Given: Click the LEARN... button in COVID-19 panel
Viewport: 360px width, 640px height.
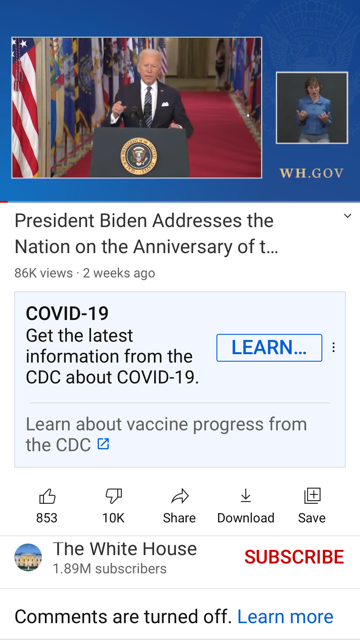Looking at the screenshot, I should 269,348.
